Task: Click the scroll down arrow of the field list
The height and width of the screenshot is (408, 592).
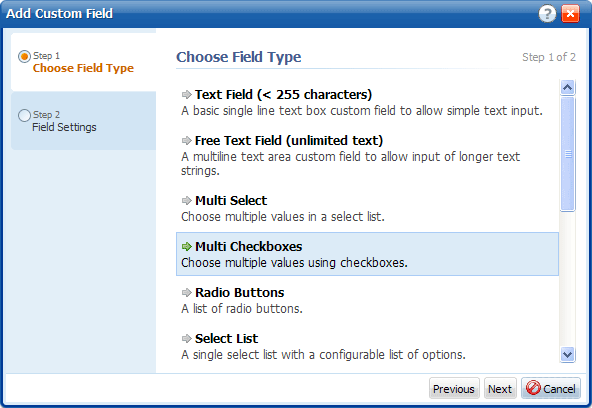Action: 567,354
